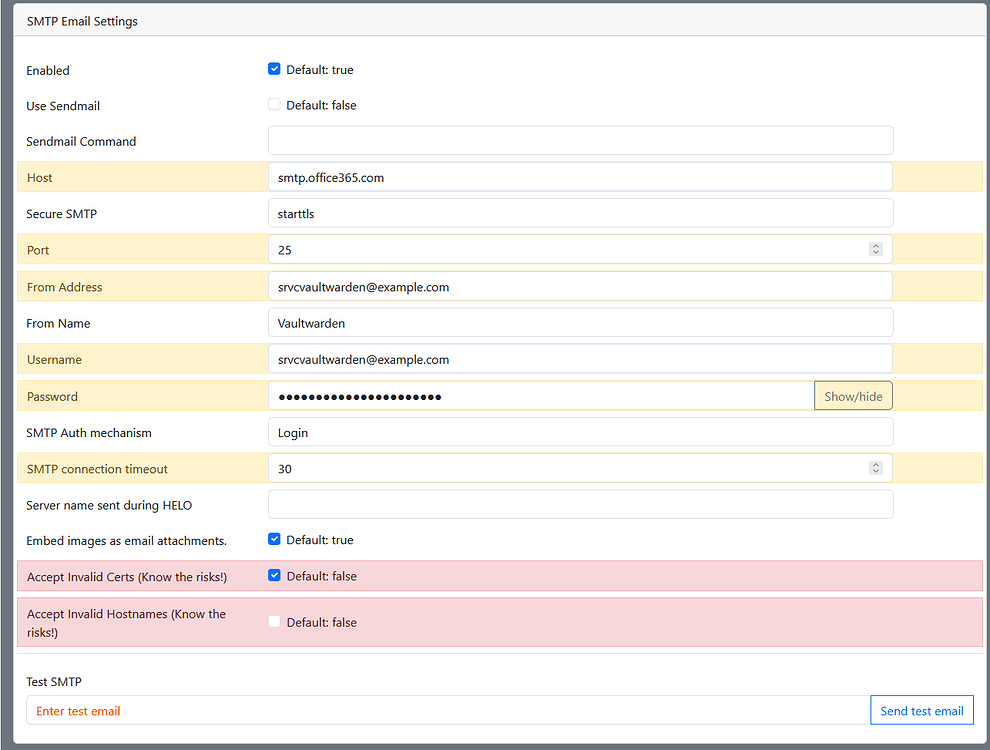Click the Username input field
The image size is (990, 750).
580,359
